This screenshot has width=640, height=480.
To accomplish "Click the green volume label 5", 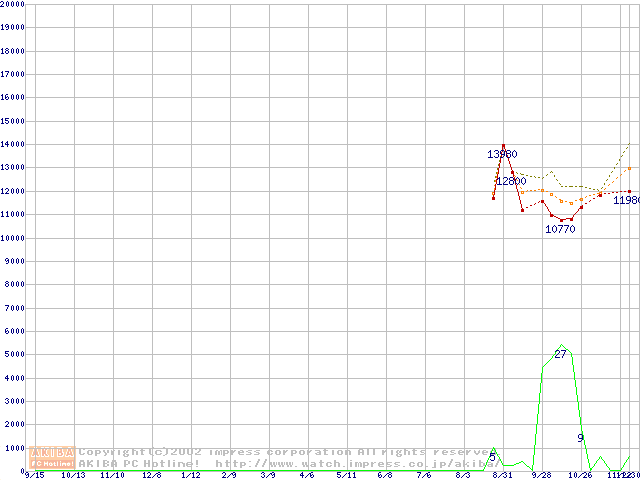I will click(x=492, y=457).
